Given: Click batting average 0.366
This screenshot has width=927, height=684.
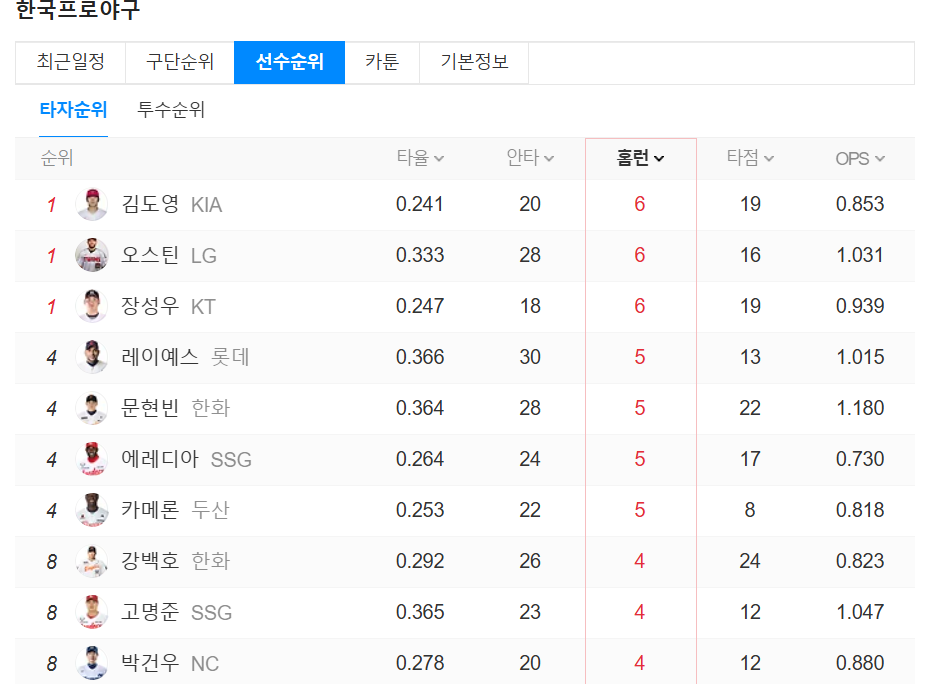Looking at the screenshot, I should [x=420, y=357].
